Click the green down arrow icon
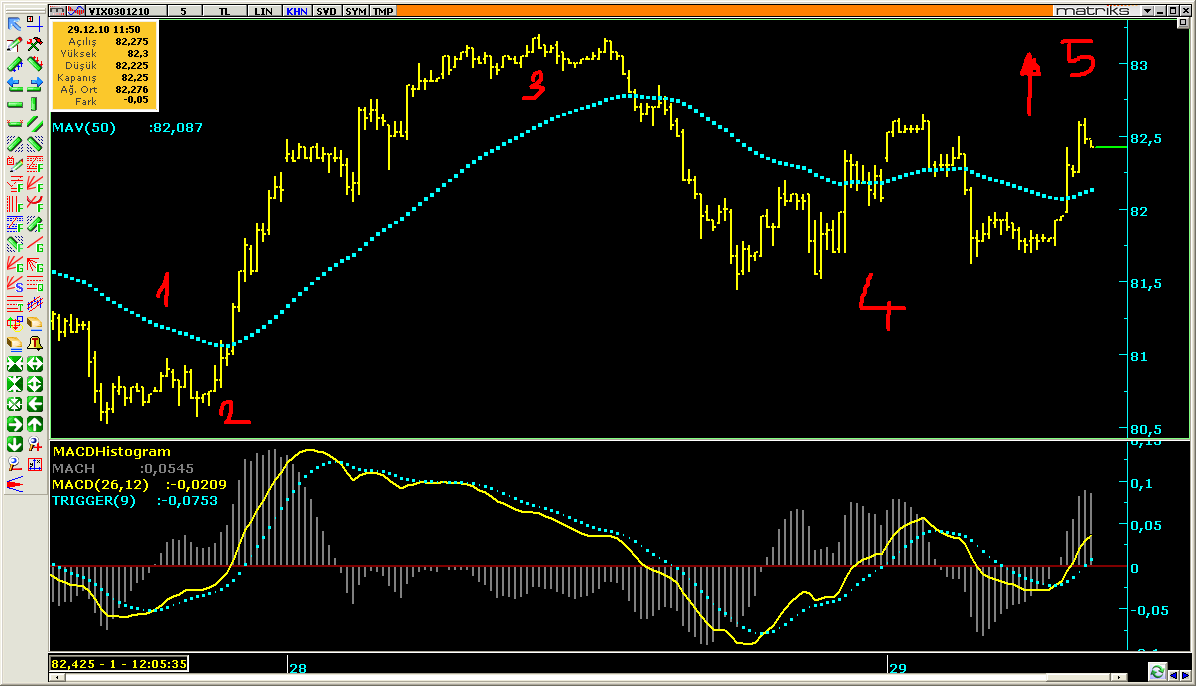This screenshot has width=1196, height=686. (x=15, y=444)
